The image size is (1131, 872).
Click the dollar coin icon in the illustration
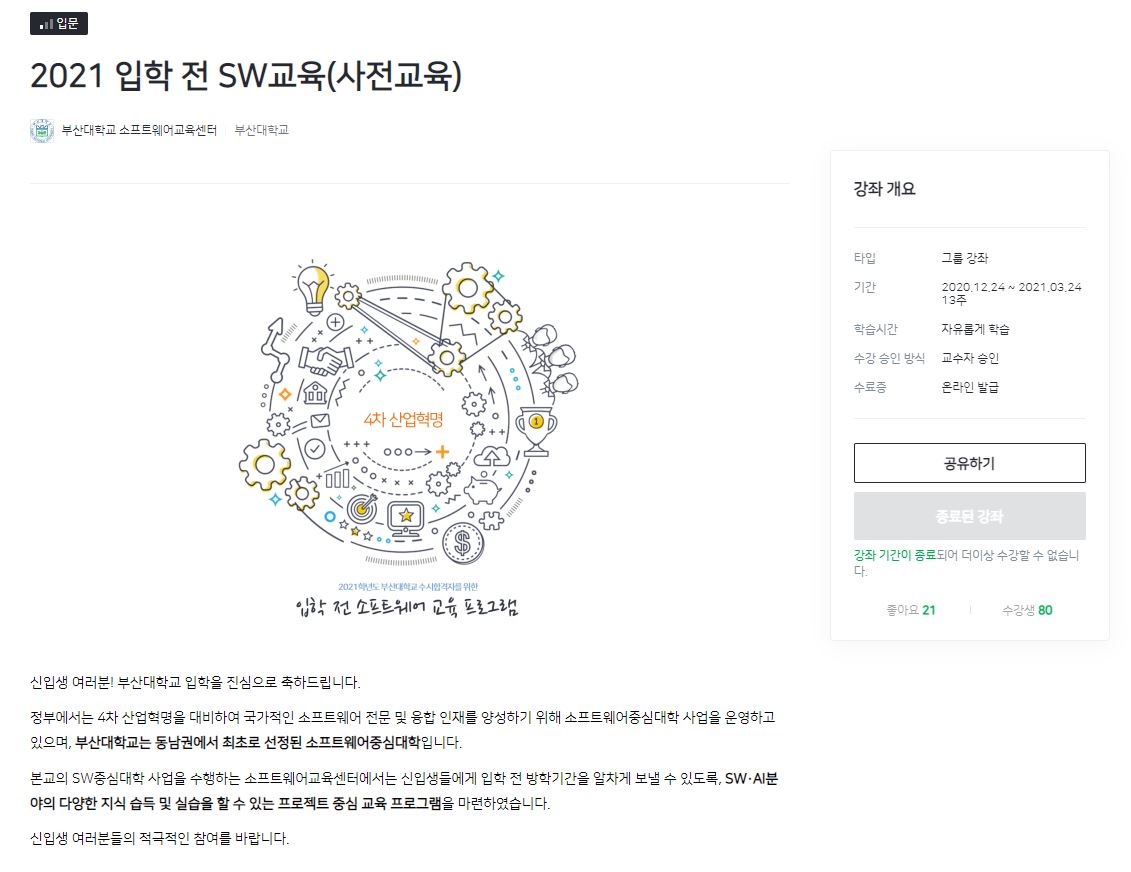tap(462, 543)
